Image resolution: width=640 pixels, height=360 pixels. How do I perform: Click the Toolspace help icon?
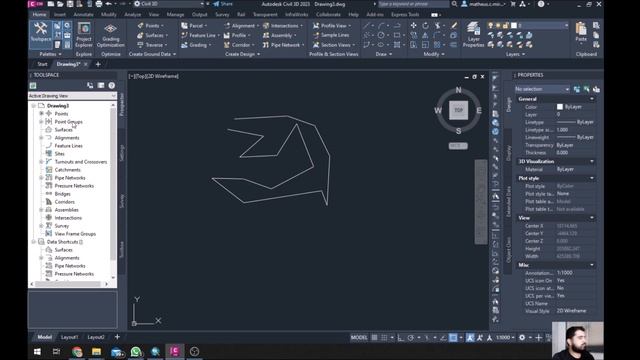[111, 85]
